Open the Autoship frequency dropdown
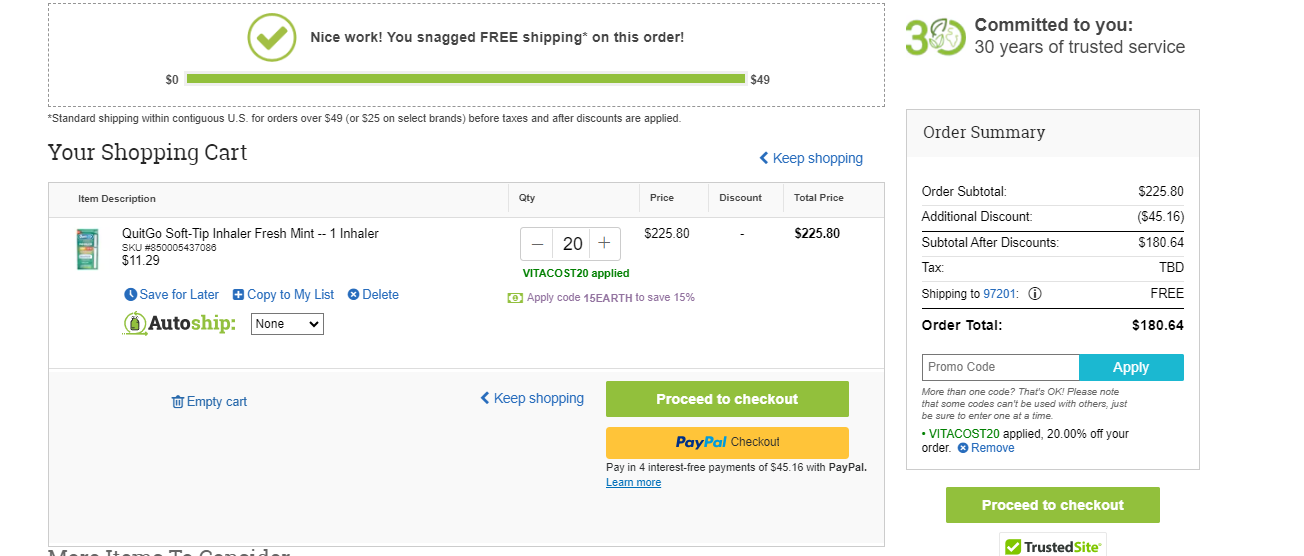 pos(287,324)
